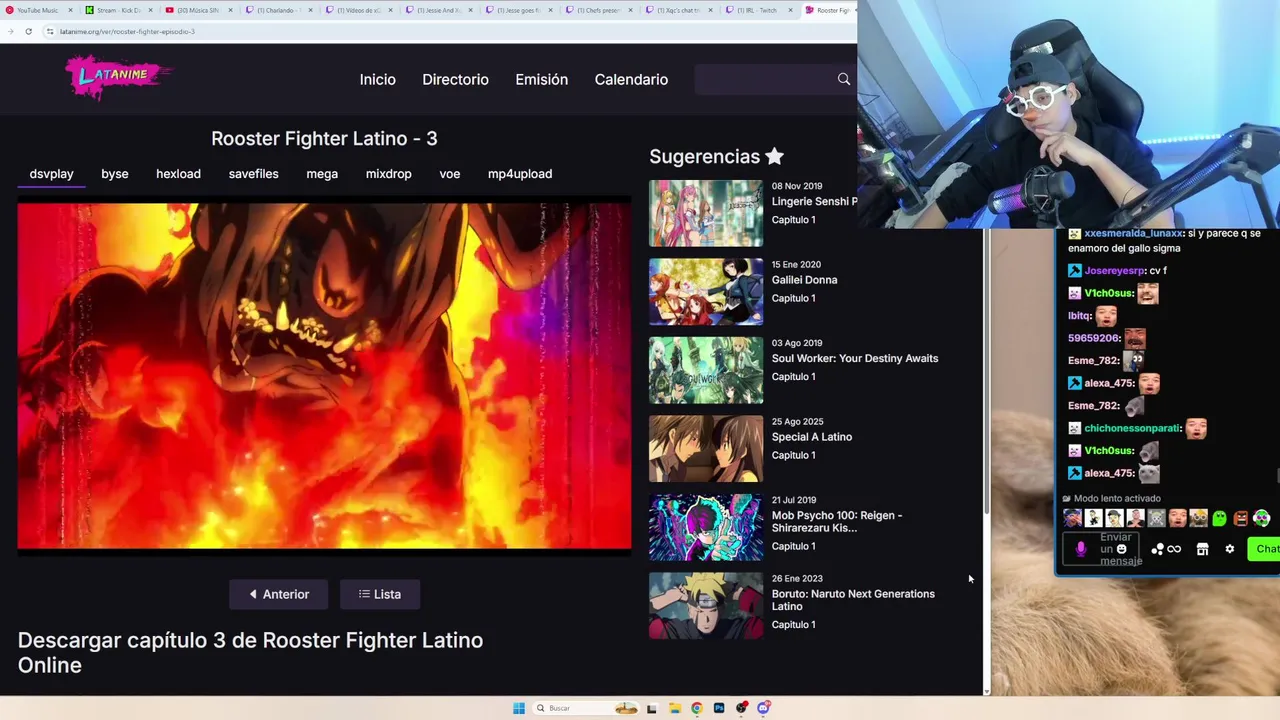Click the latanime.org address bar
This screenshot has height=720, width=1280.
click(x=450, y=31)
